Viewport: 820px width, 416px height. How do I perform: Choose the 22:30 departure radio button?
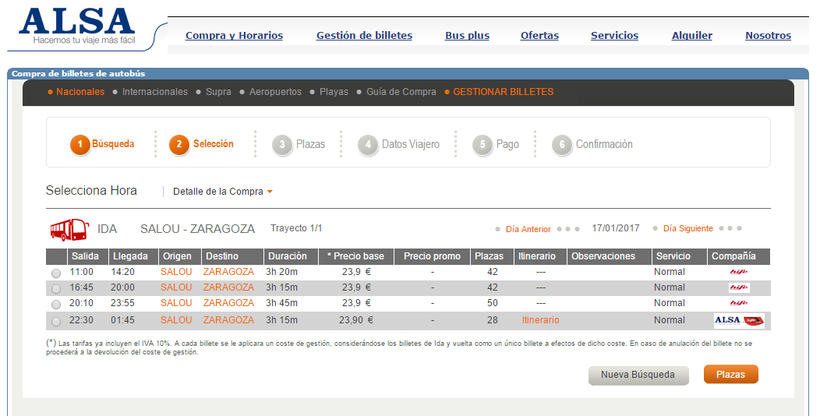pyautogui.click(x=56, y=322)
